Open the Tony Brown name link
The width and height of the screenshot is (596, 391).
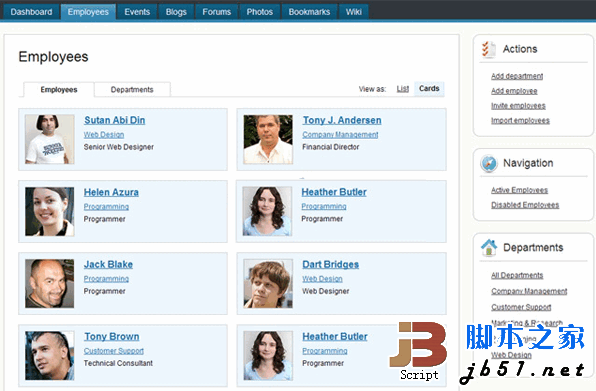tap(111, 337)
